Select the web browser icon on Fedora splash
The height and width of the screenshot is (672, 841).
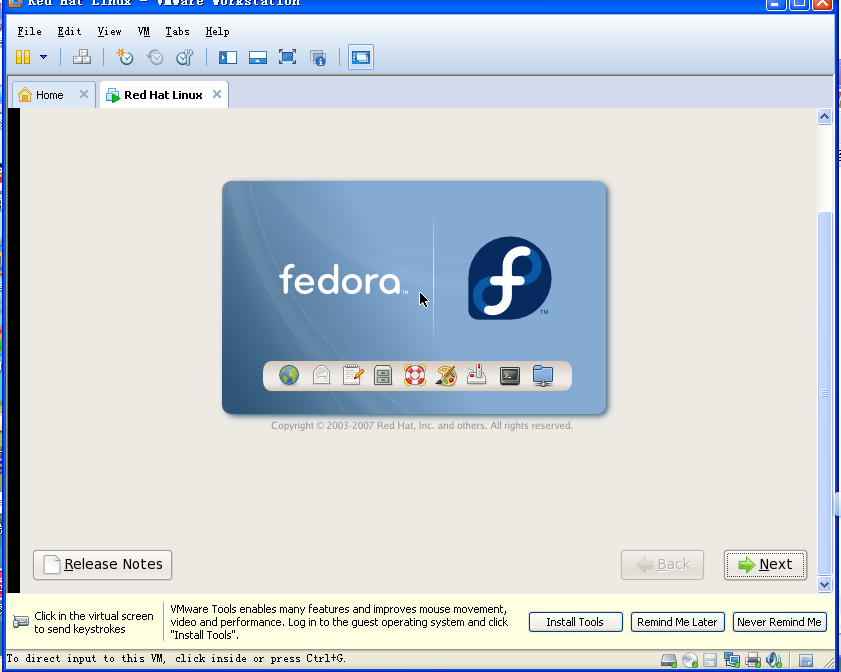click(287, 376)
